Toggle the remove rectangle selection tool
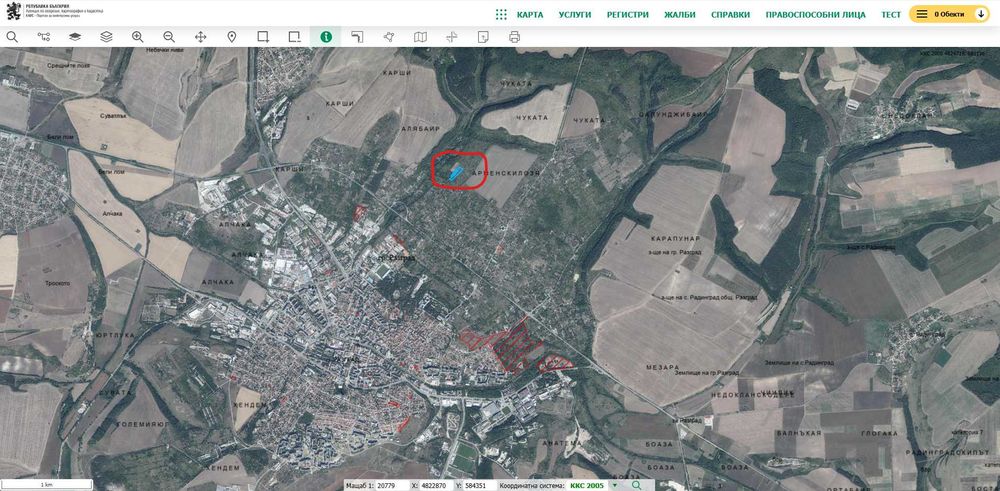 coord(294,37)
